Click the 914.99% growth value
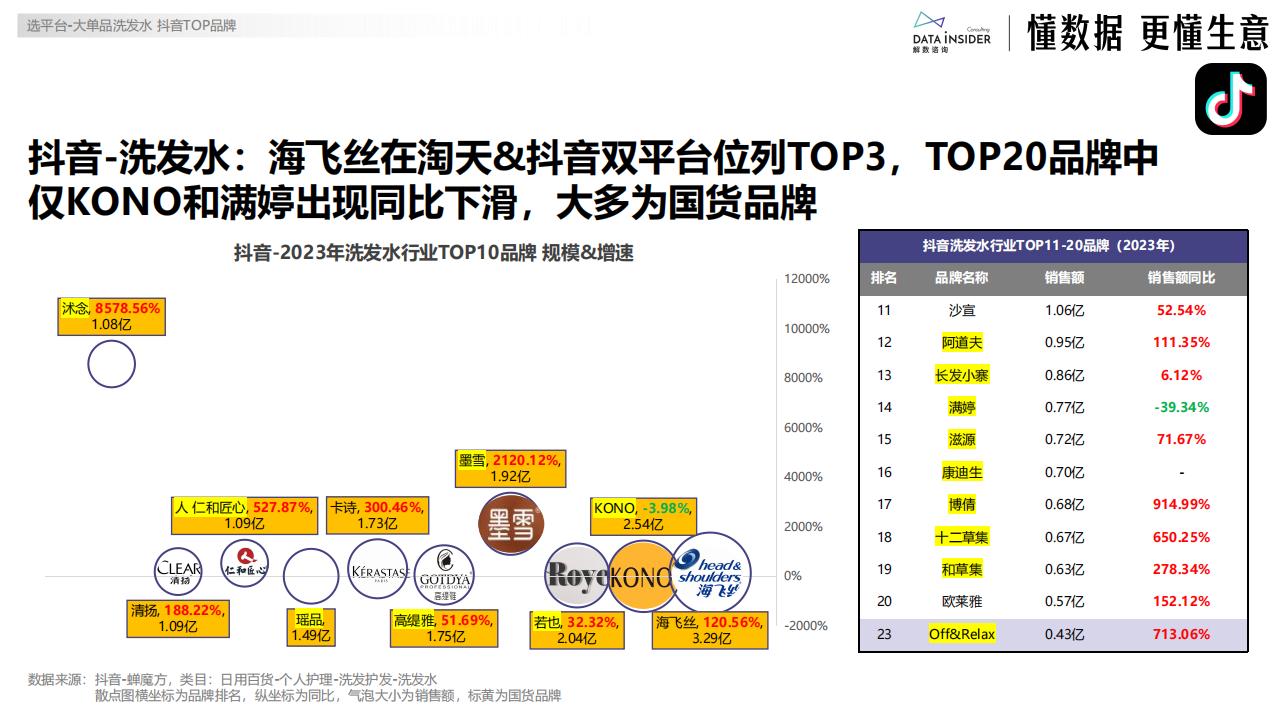This screenshot has height=720, width=1280. click(x=1182, y=504)
